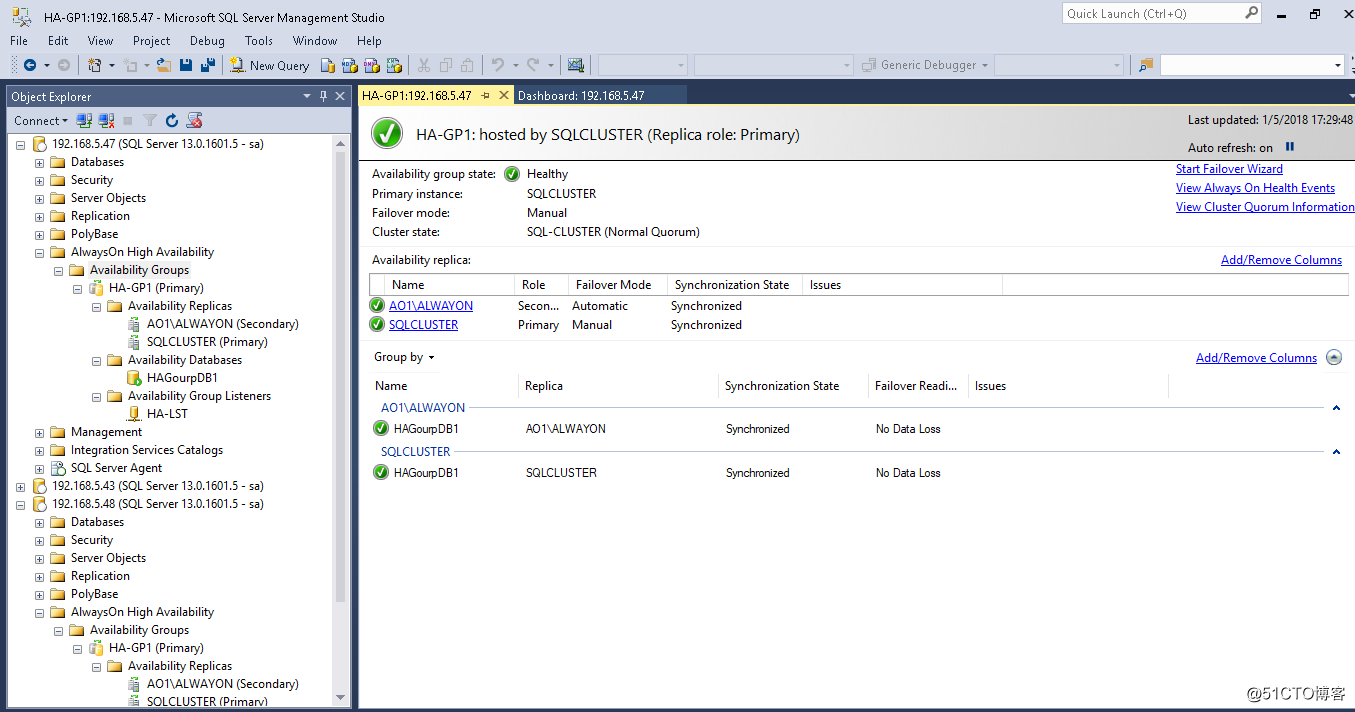
Task: Open the Group by dropdown
Action: [x=404, y=357]
